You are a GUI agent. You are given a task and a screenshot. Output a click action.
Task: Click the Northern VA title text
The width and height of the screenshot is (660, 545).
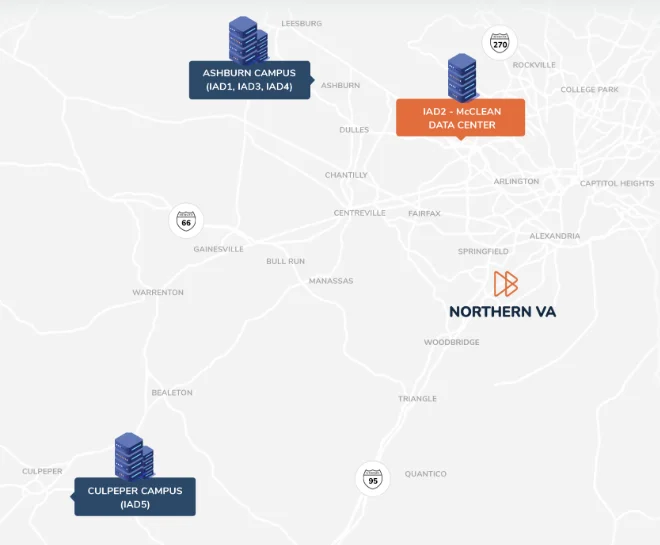click(x=502, y=312)
